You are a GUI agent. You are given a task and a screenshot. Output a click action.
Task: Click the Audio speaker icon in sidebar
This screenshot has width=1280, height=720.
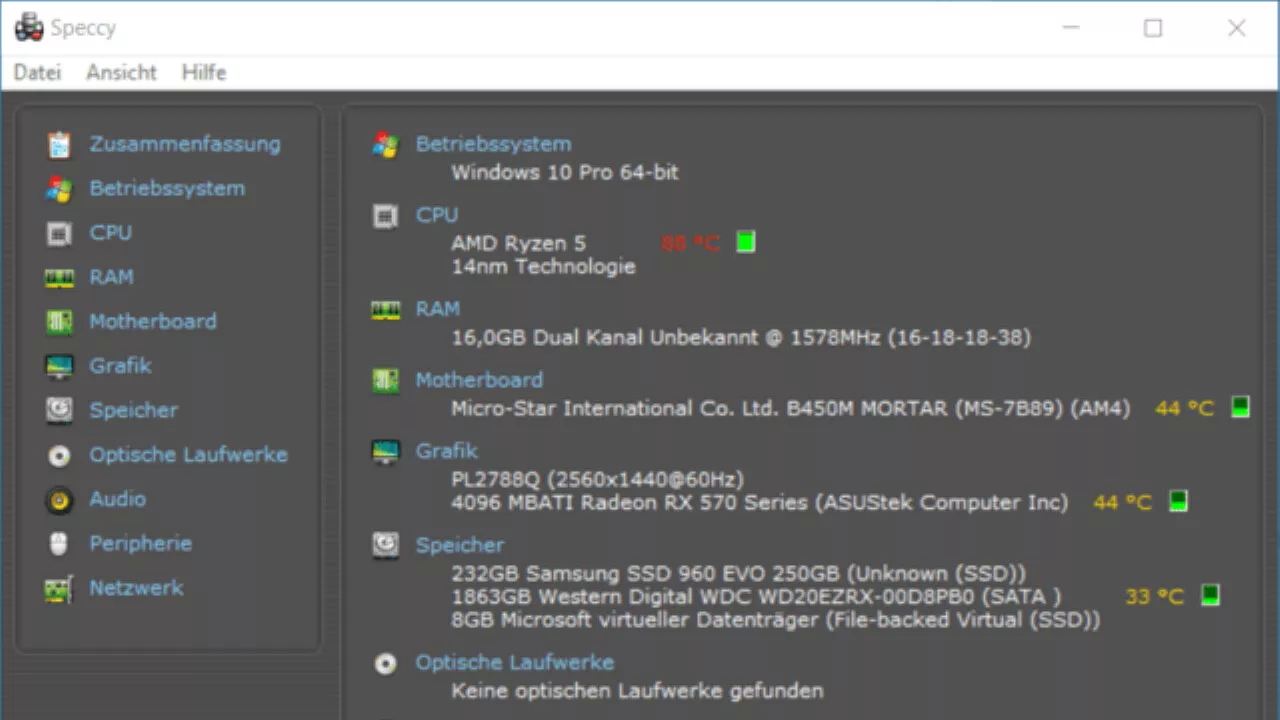pyautogui.click(x=59, y=499)
